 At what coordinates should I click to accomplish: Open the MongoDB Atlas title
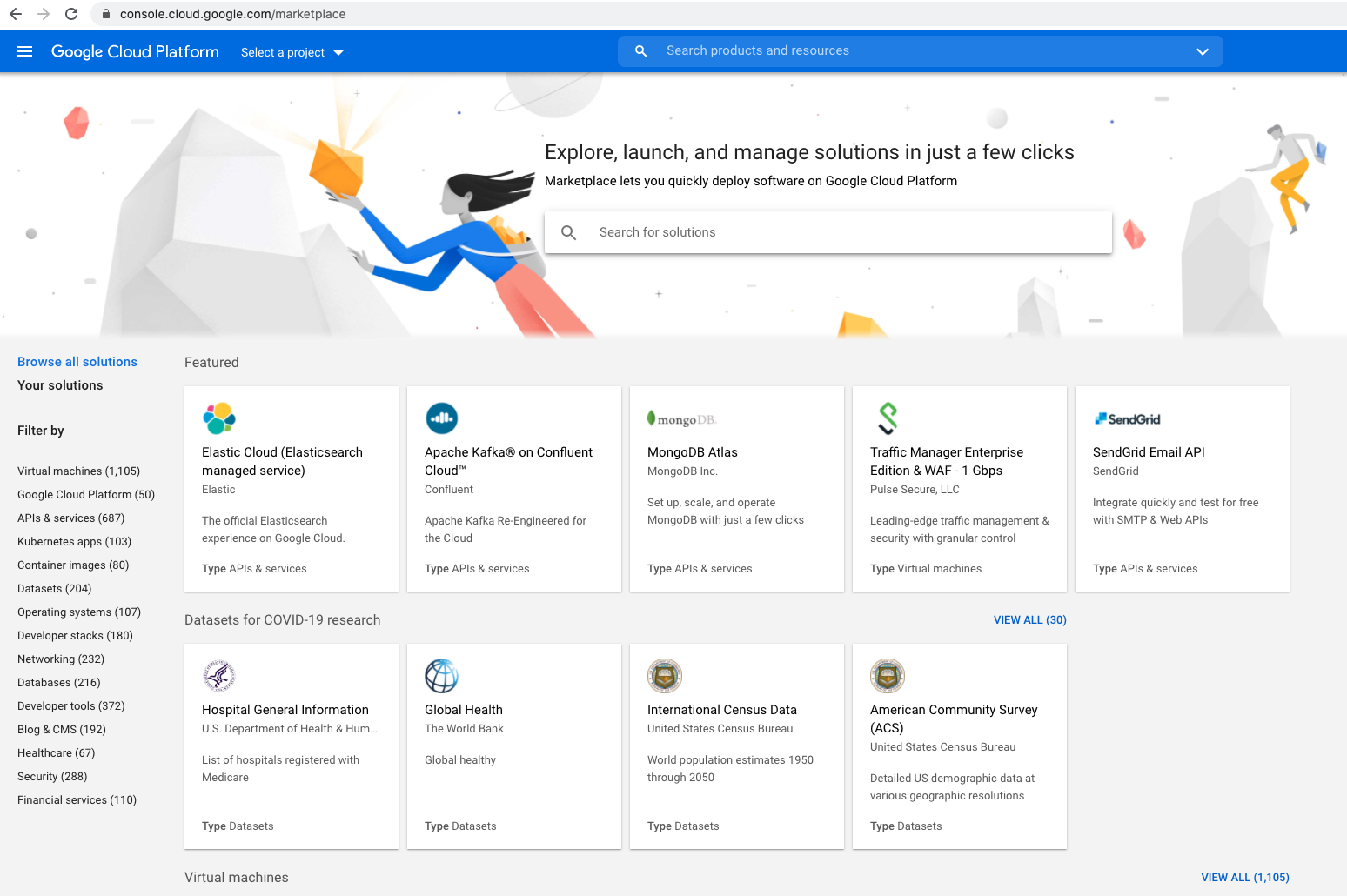[693, 452]
